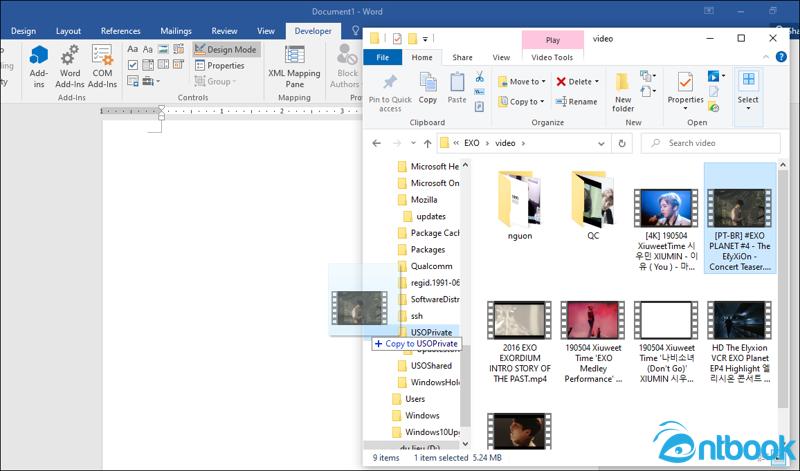Open COM Add-Ins dialog in Word
Screen dimensions: 800x471
[102, 66]
